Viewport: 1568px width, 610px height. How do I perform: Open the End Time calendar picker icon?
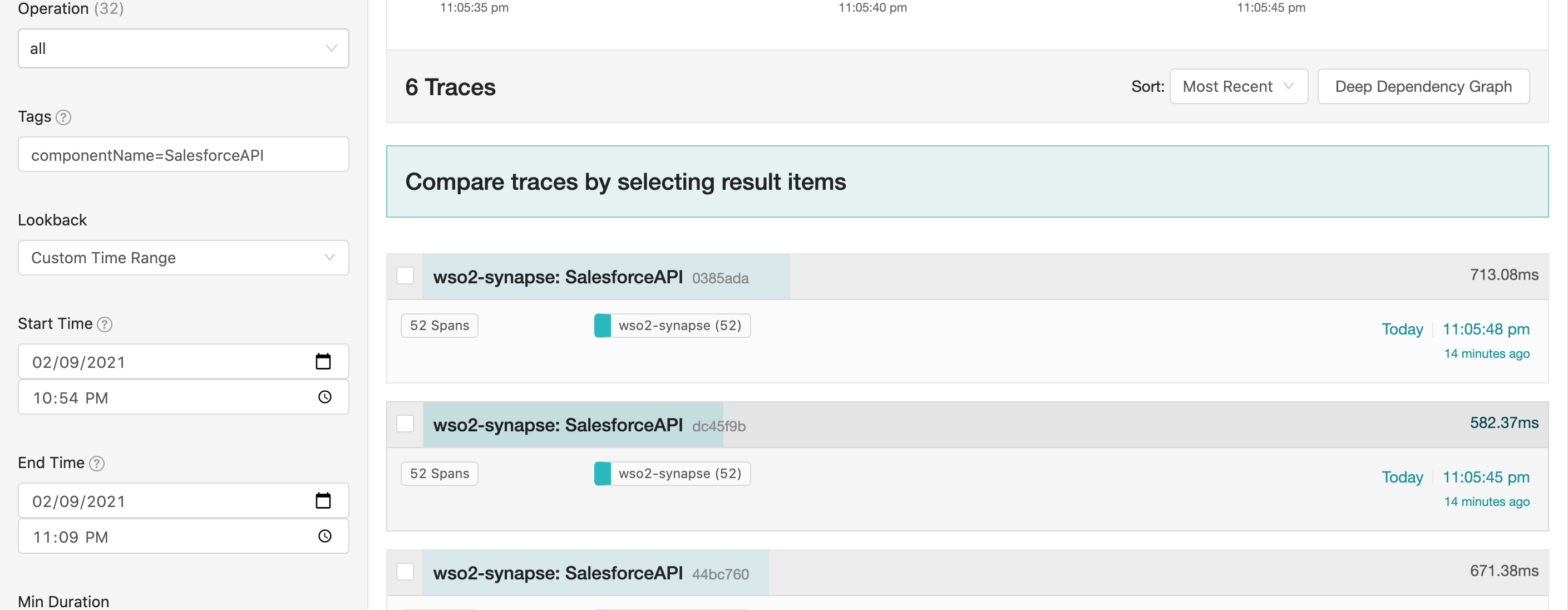pyautogui.click(x=323, y=500)
